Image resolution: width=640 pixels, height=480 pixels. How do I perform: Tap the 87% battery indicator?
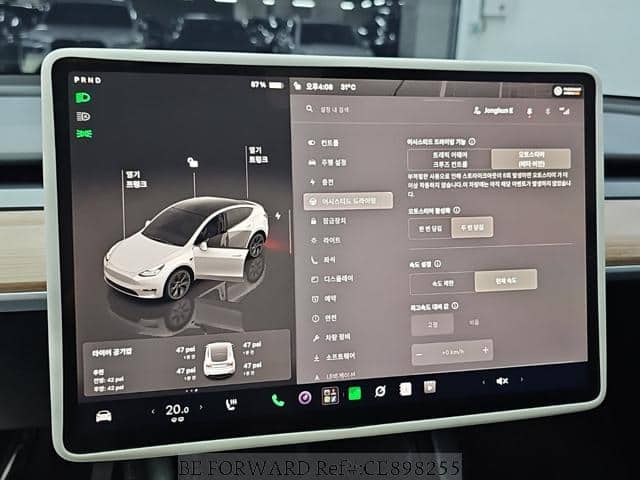coord(267,85)
